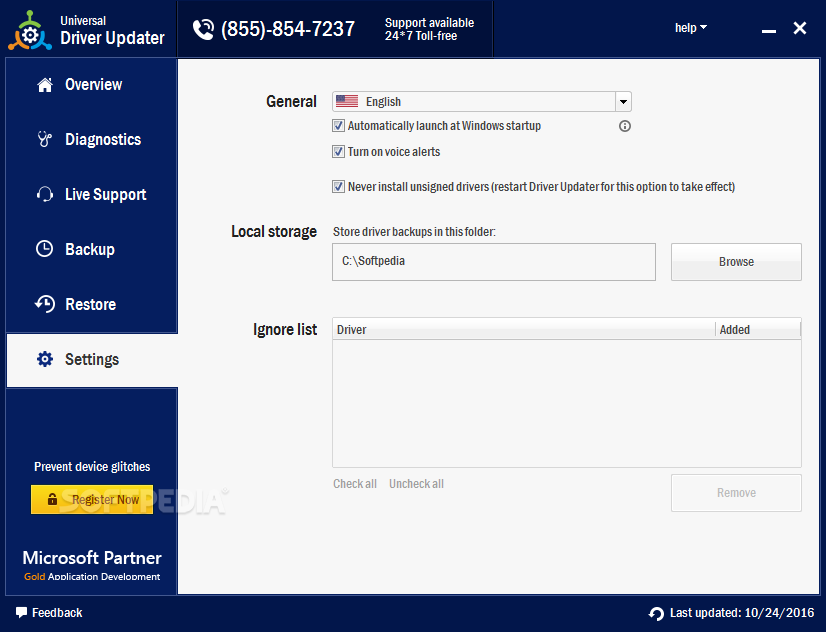The image size is (826, 632).
Task: Click the Browse button
Action: click(736, 262)
